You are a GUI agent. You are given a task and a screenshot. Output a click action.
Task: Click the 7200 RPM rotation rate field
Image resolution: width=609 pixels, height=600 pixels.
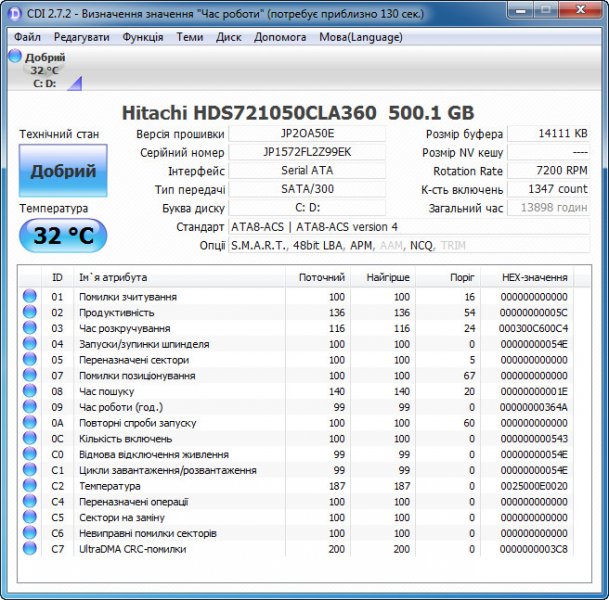click(549, 170)
